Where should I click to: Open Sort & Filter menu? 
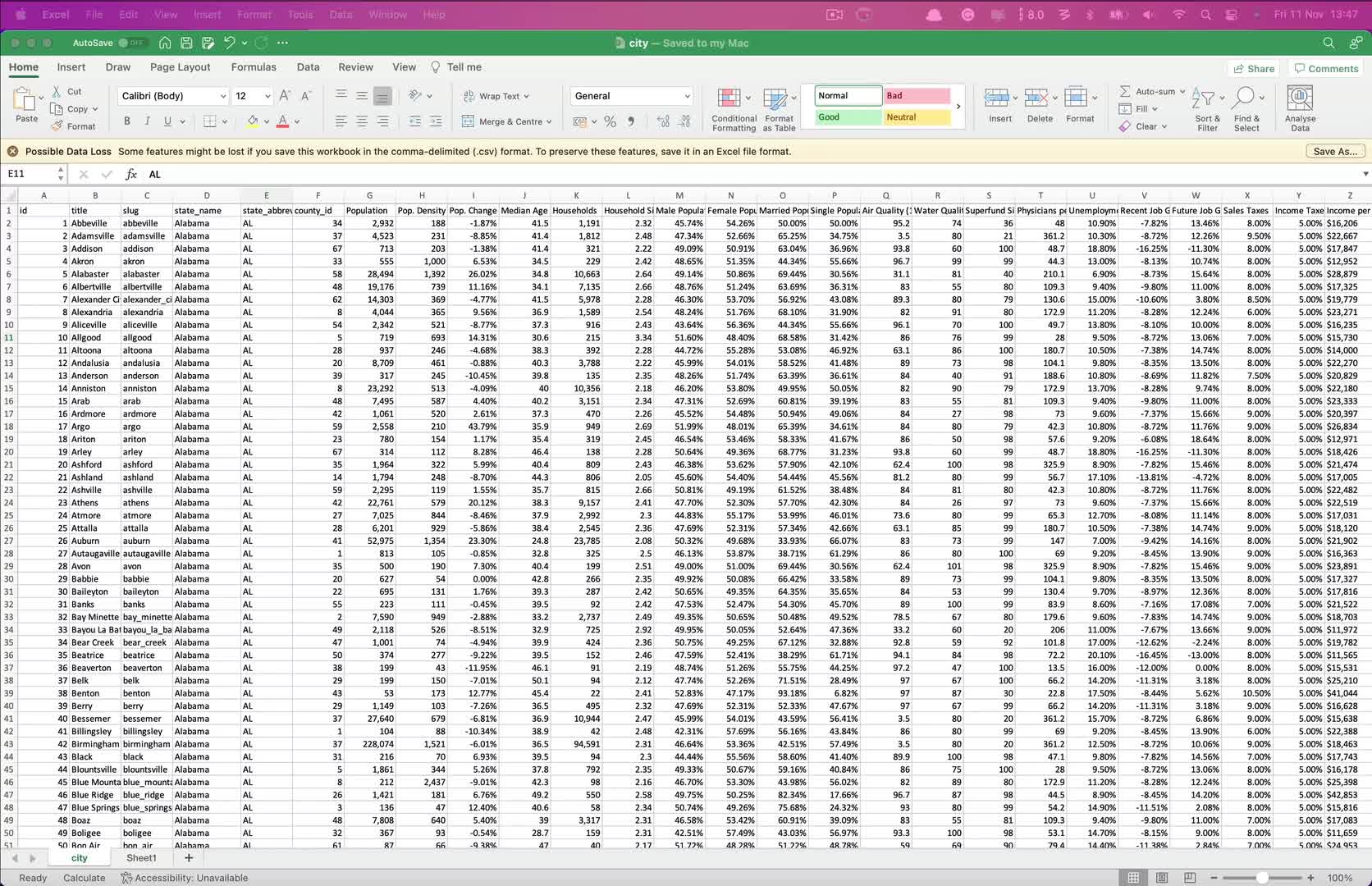click(x=1206, y=109)
